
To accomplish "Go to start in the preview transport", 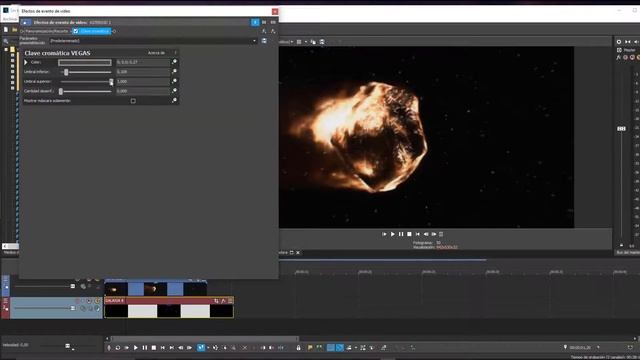I will [x=418, y=234].
